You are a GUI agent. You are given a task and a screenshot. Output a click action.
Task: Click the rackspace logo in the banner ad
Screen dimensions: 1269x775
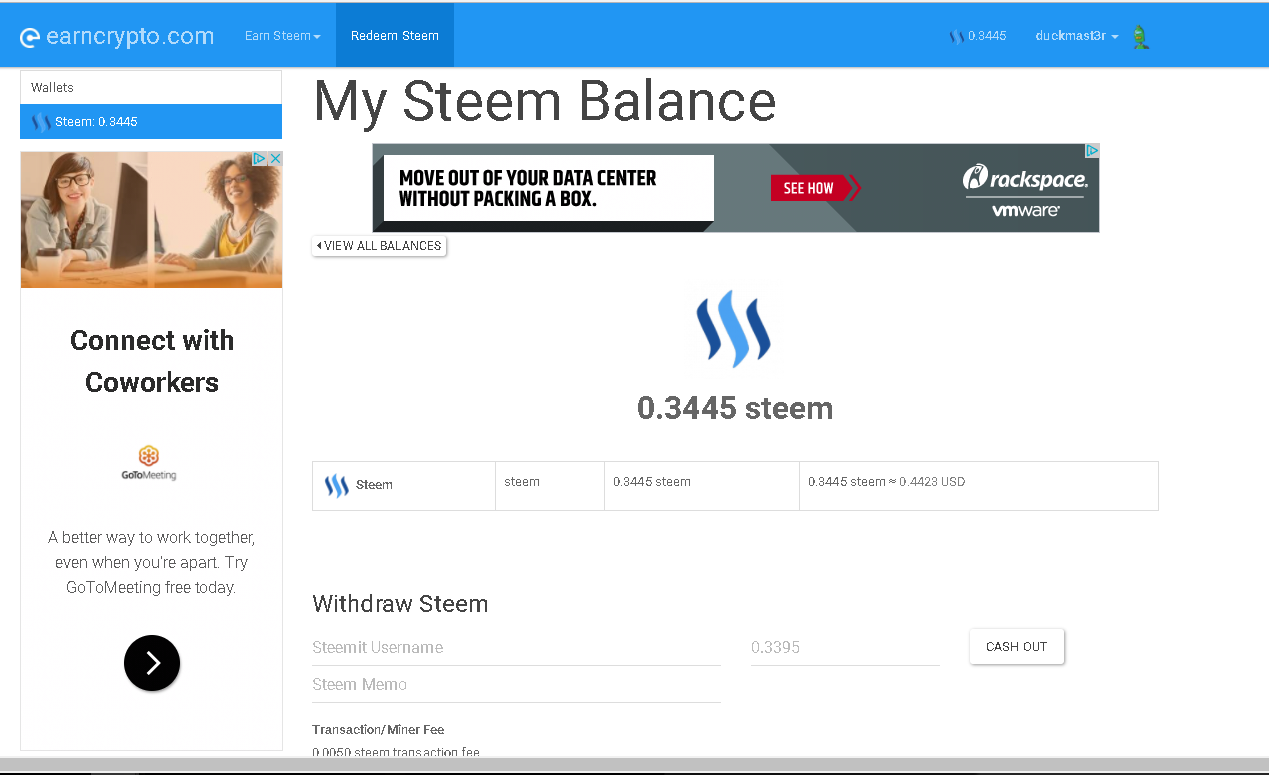coord(1025,178)
